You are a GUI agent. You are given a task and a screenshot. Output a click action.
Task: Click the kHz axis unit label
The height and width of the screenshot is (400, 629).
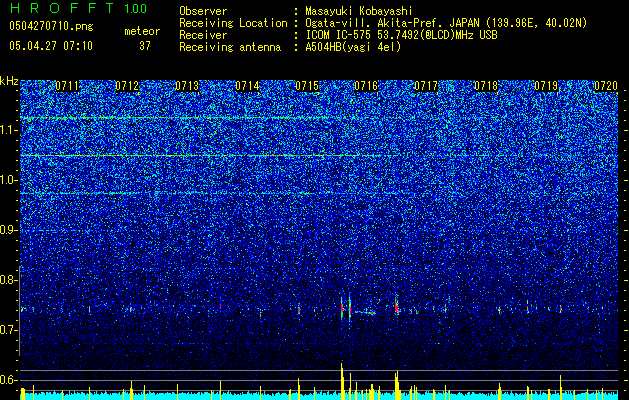[x=9, y=81]
